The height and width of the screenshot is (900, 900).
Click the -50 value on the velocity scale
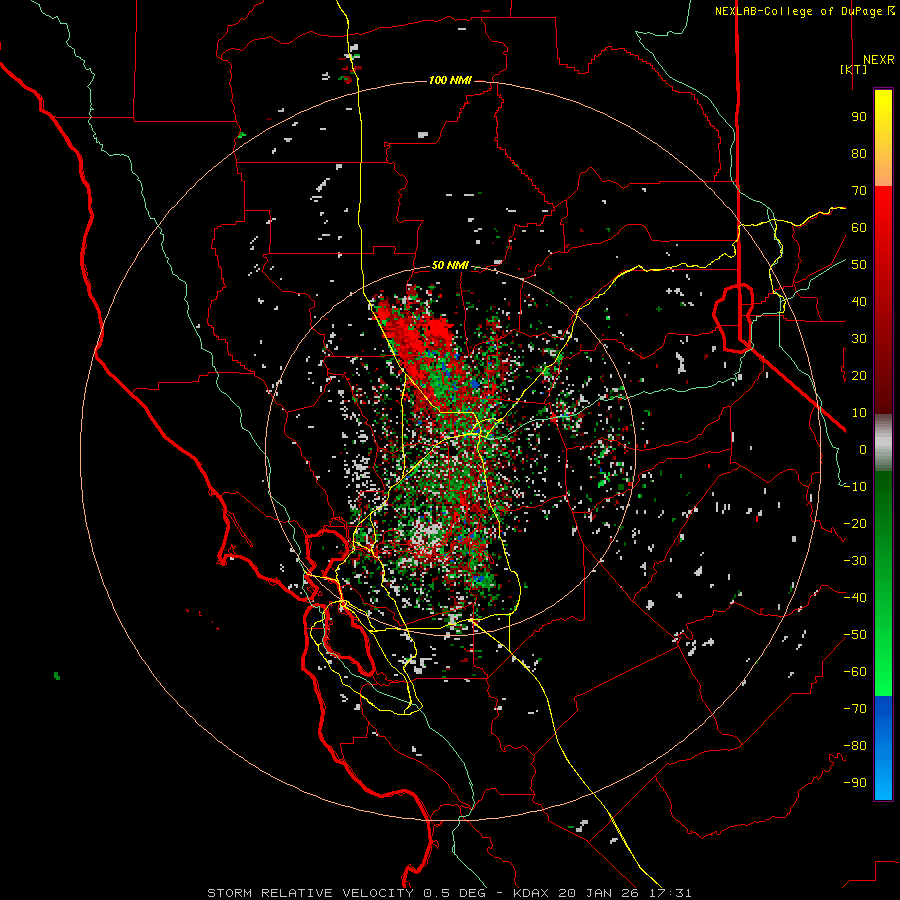(855, 635)
